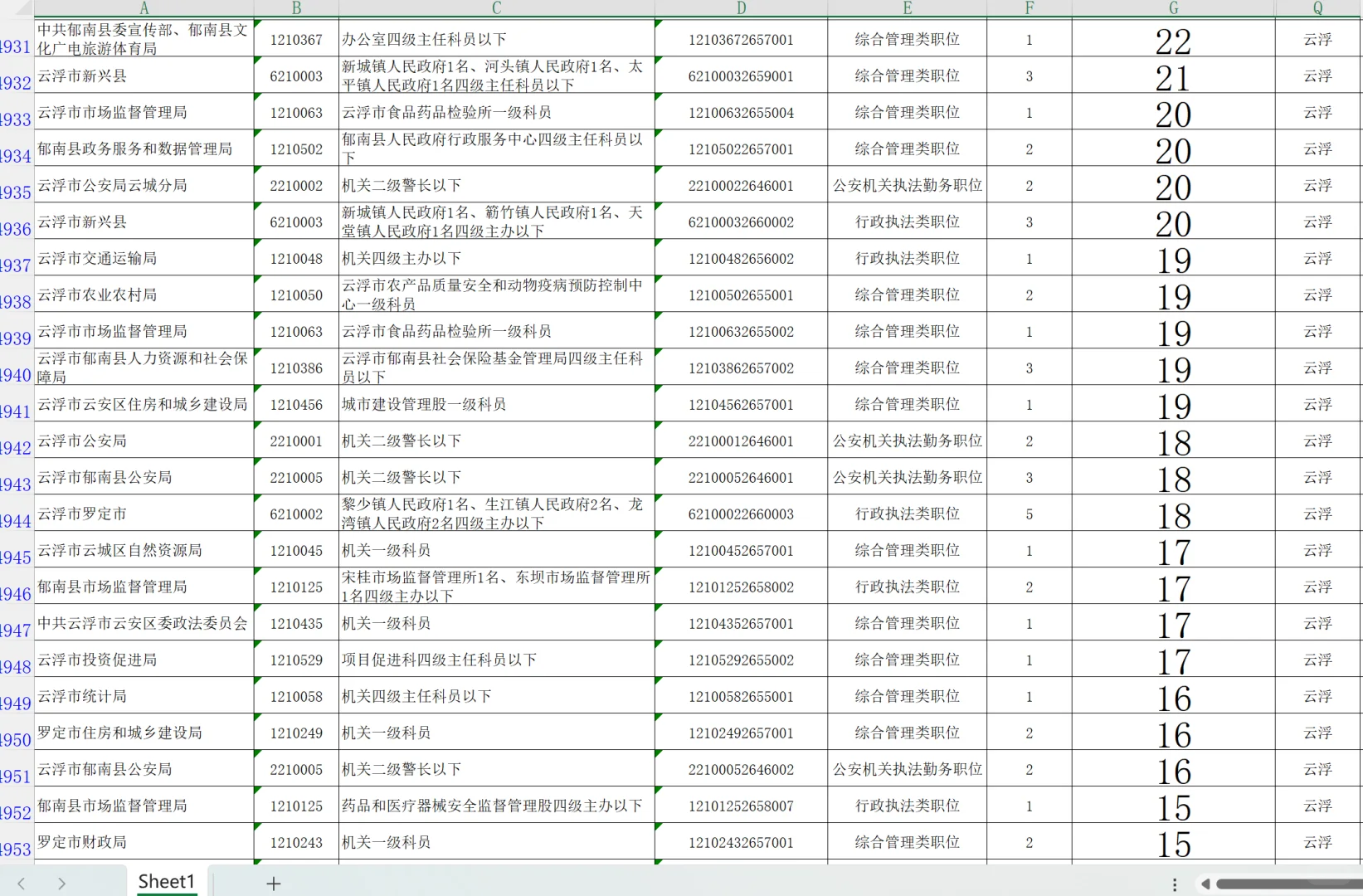The image size is (1363, 896).
Task: Select column D by its header
Action: pos(741,8)
